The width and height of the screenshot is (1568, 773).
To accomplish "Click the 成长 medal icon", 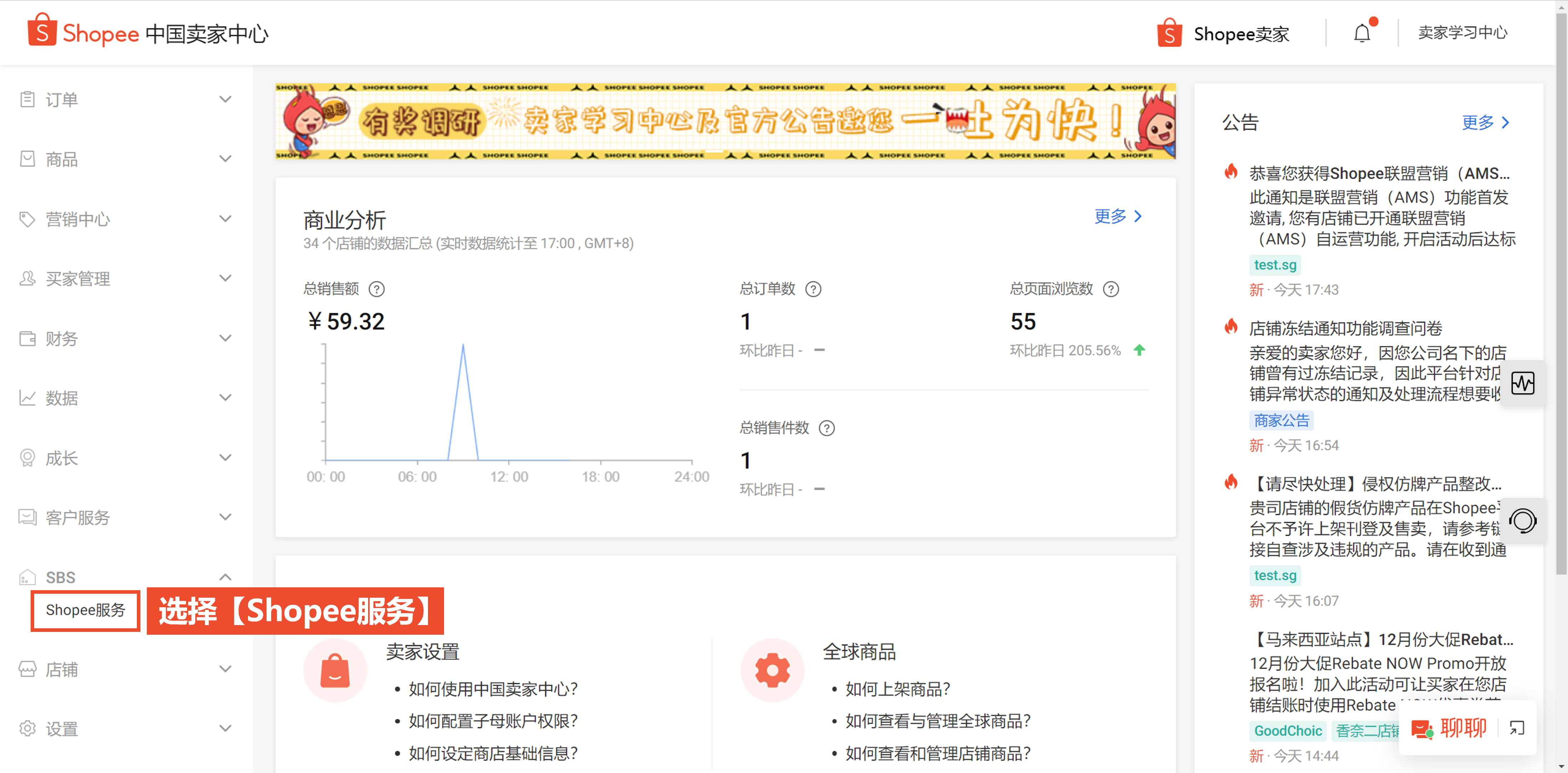I will pos(27,457).
